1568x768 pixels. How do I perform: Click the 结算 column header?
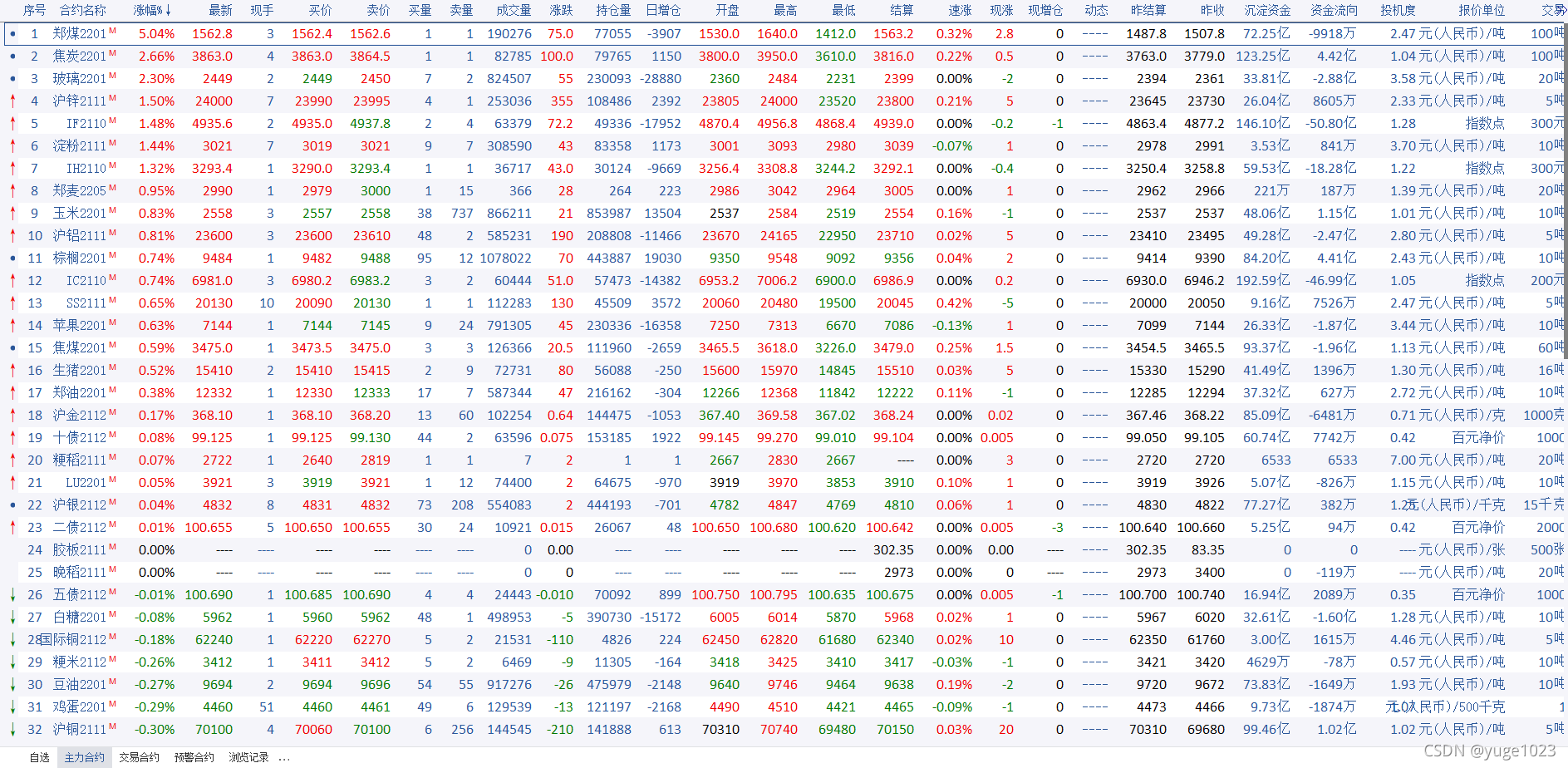(902, 10)
